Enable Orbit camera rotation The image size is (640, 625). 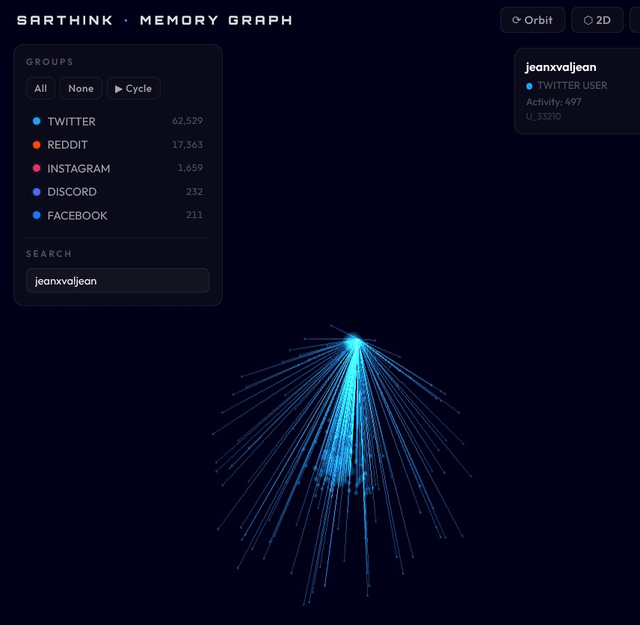point(532,20)
